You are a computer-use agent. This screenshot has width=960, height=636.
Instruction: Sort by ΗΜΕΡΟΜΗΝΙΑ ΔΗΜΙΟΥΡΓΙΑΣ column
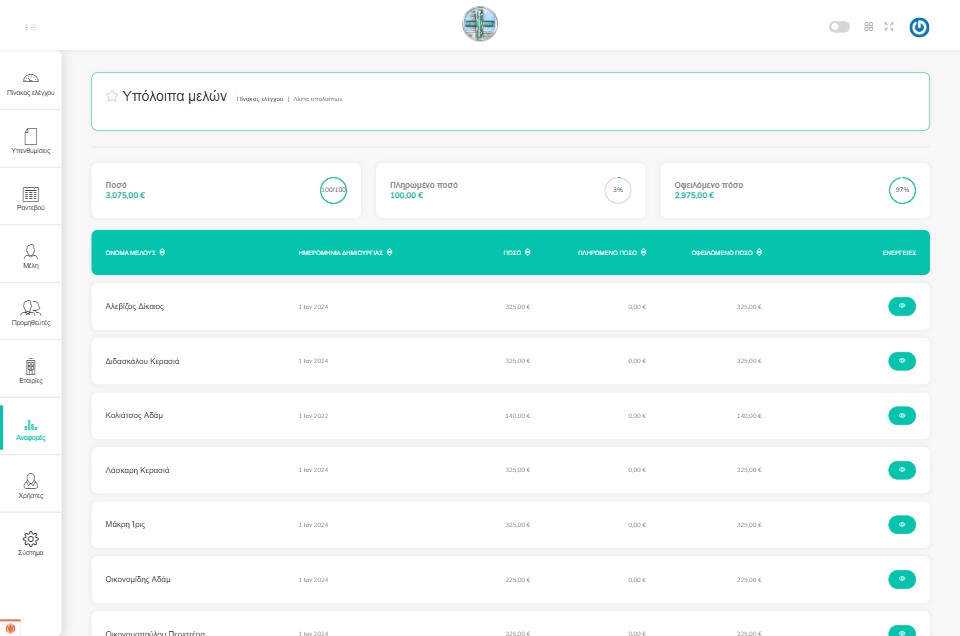pyautogui.click(x=345, y=252)
